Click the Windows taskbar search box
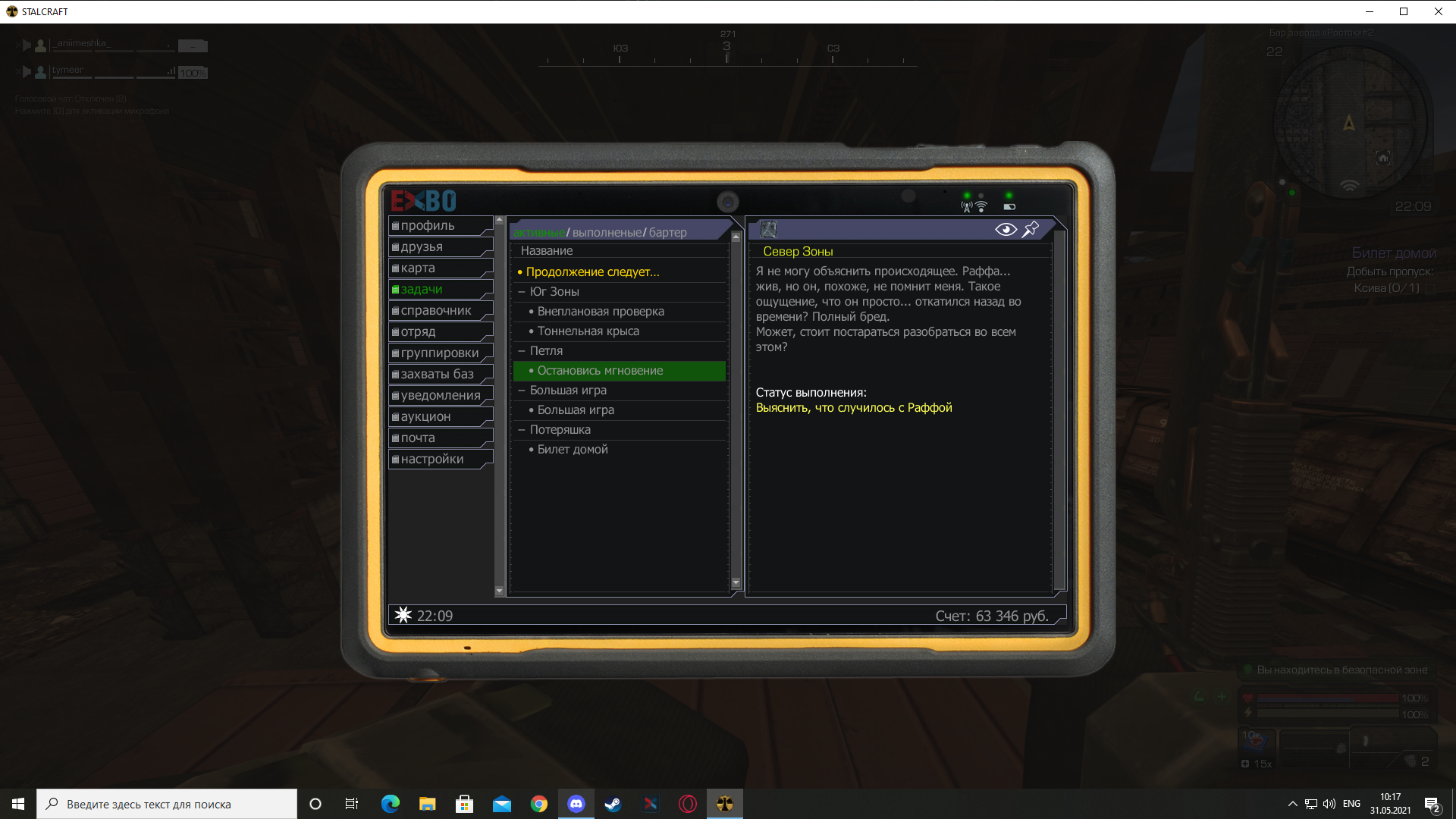The image size is (1456, 819). 167,804
